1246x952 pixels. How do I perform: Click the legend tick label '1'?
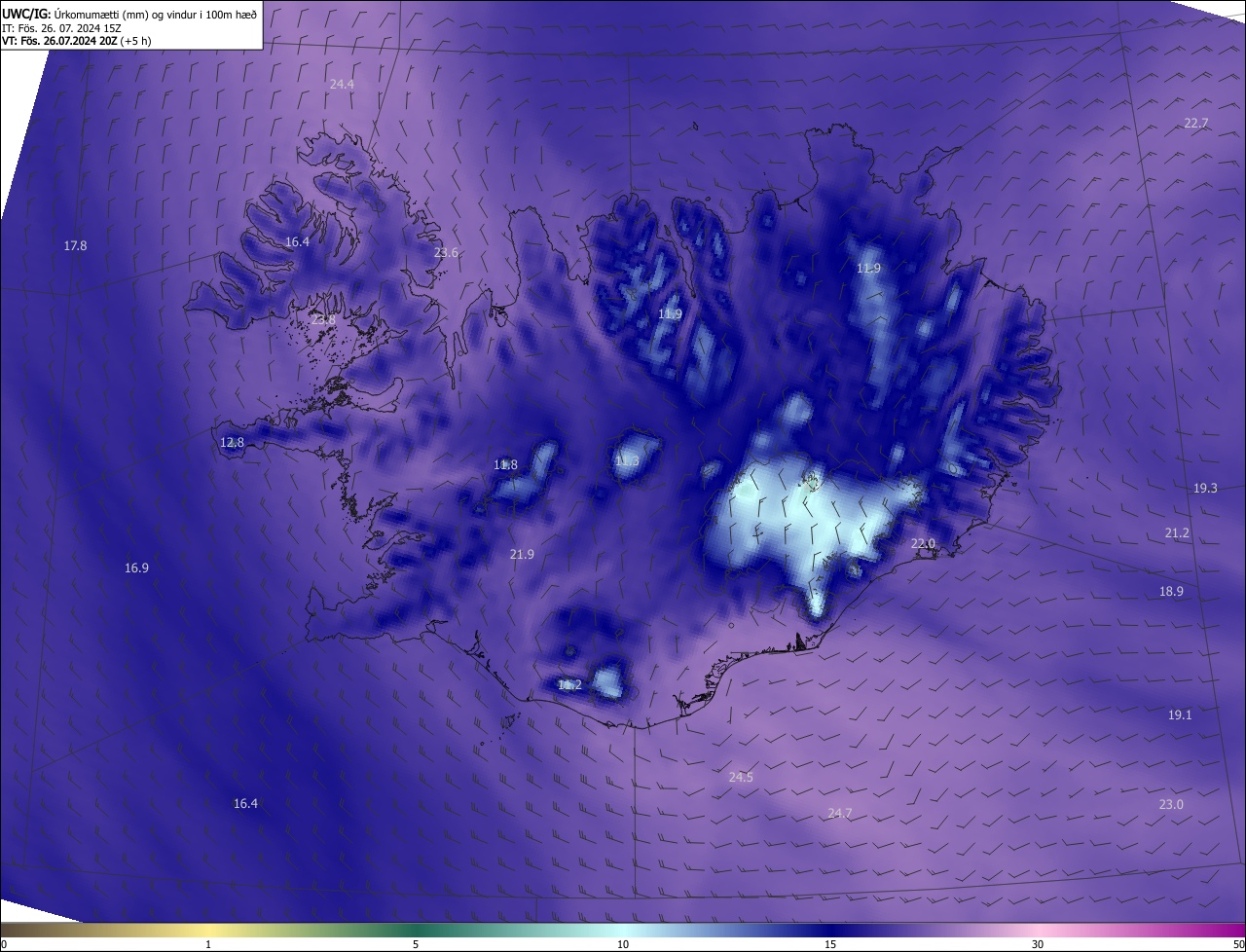208,944
